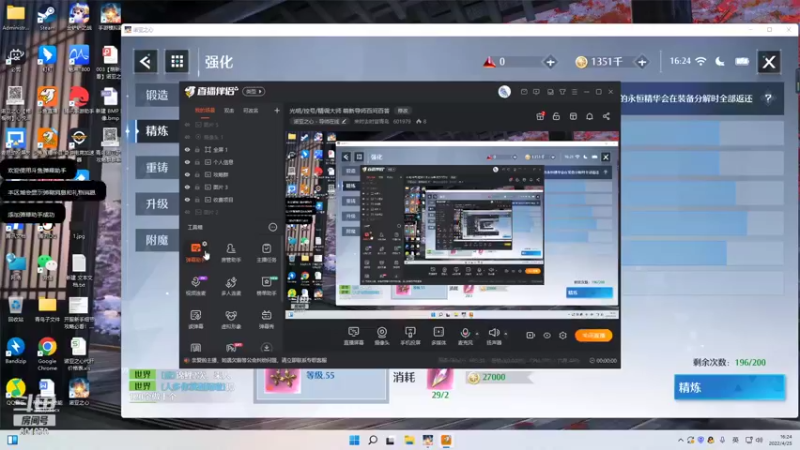The width and height of the screenshot is (800, 450).
Task: Open the 房管助手 room manager tool
Action: (x=231, y=252)
